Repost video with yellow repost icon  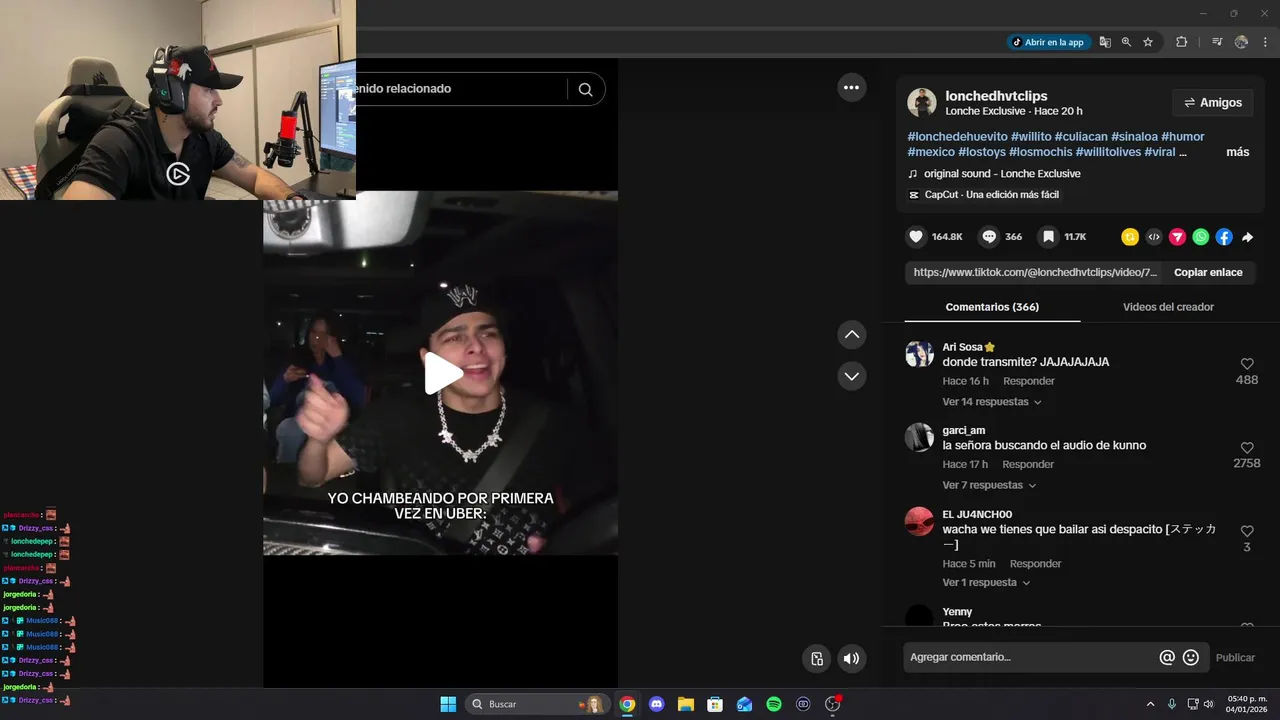pyautogui.click(x=1130, y=237)
